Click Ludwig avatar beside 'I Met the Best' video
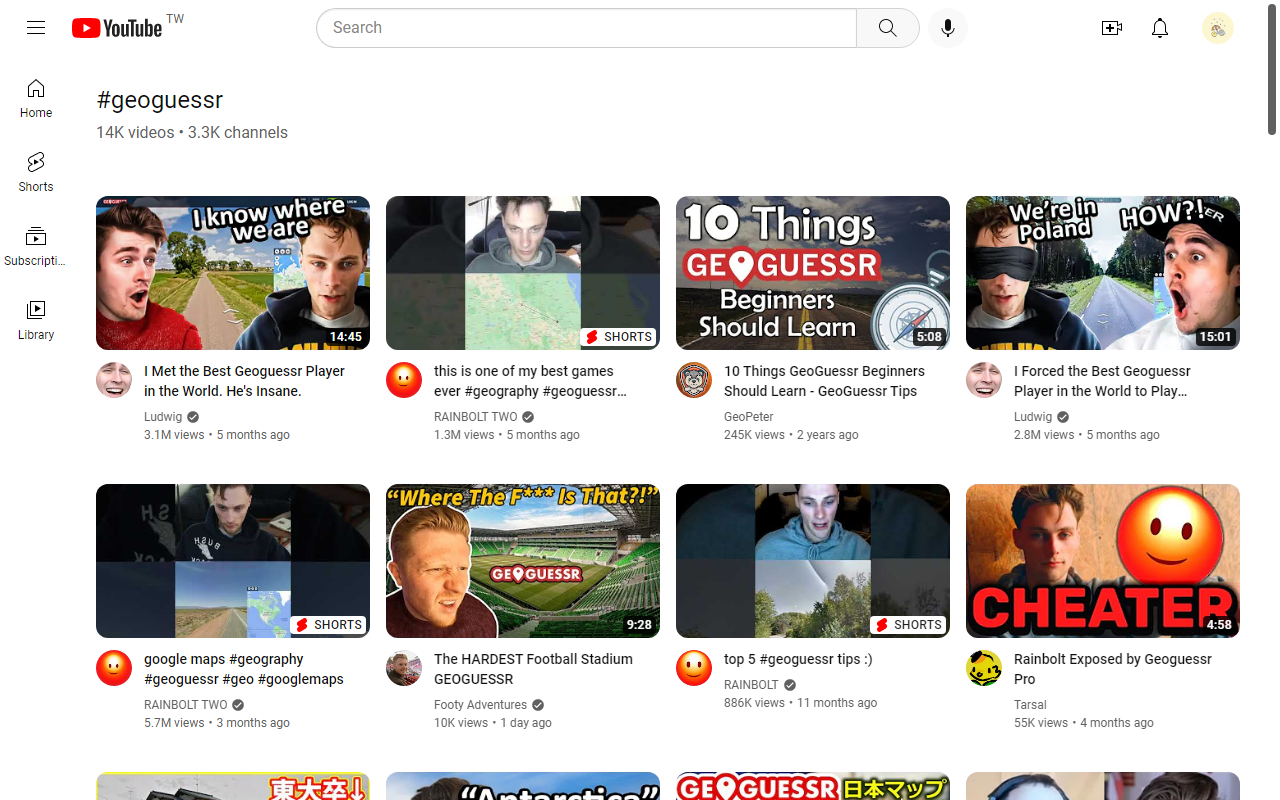 click(x=114, y=380)
